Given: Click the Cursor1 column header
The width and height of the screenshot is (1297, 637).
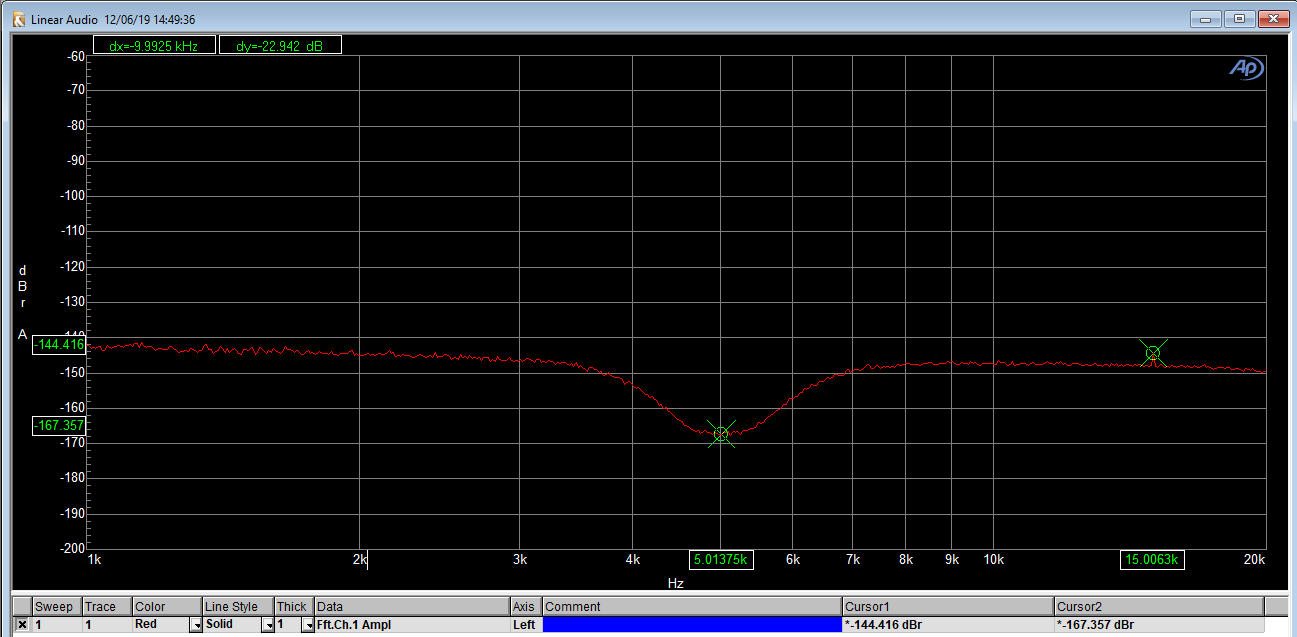Looking at the screenshot, I should tap(948, 607).
